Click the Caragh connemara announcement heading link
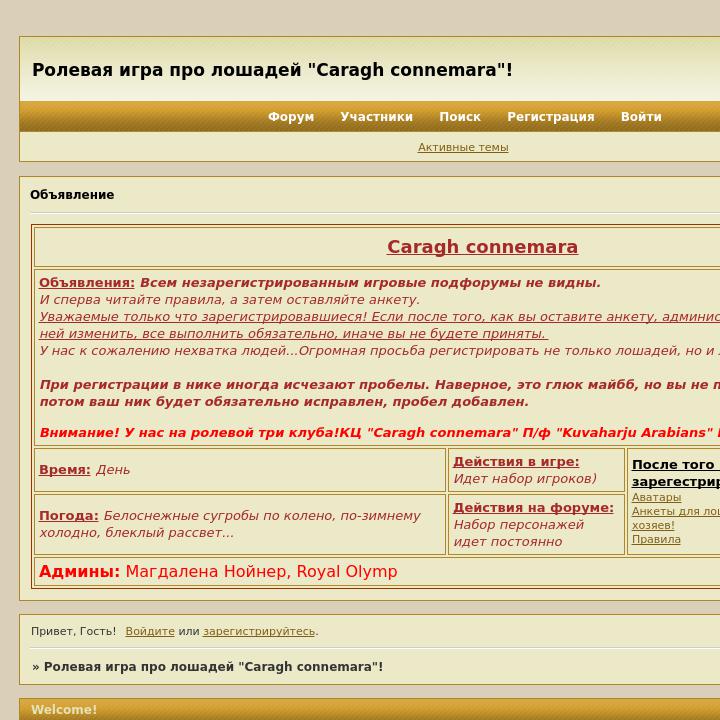 482,247
